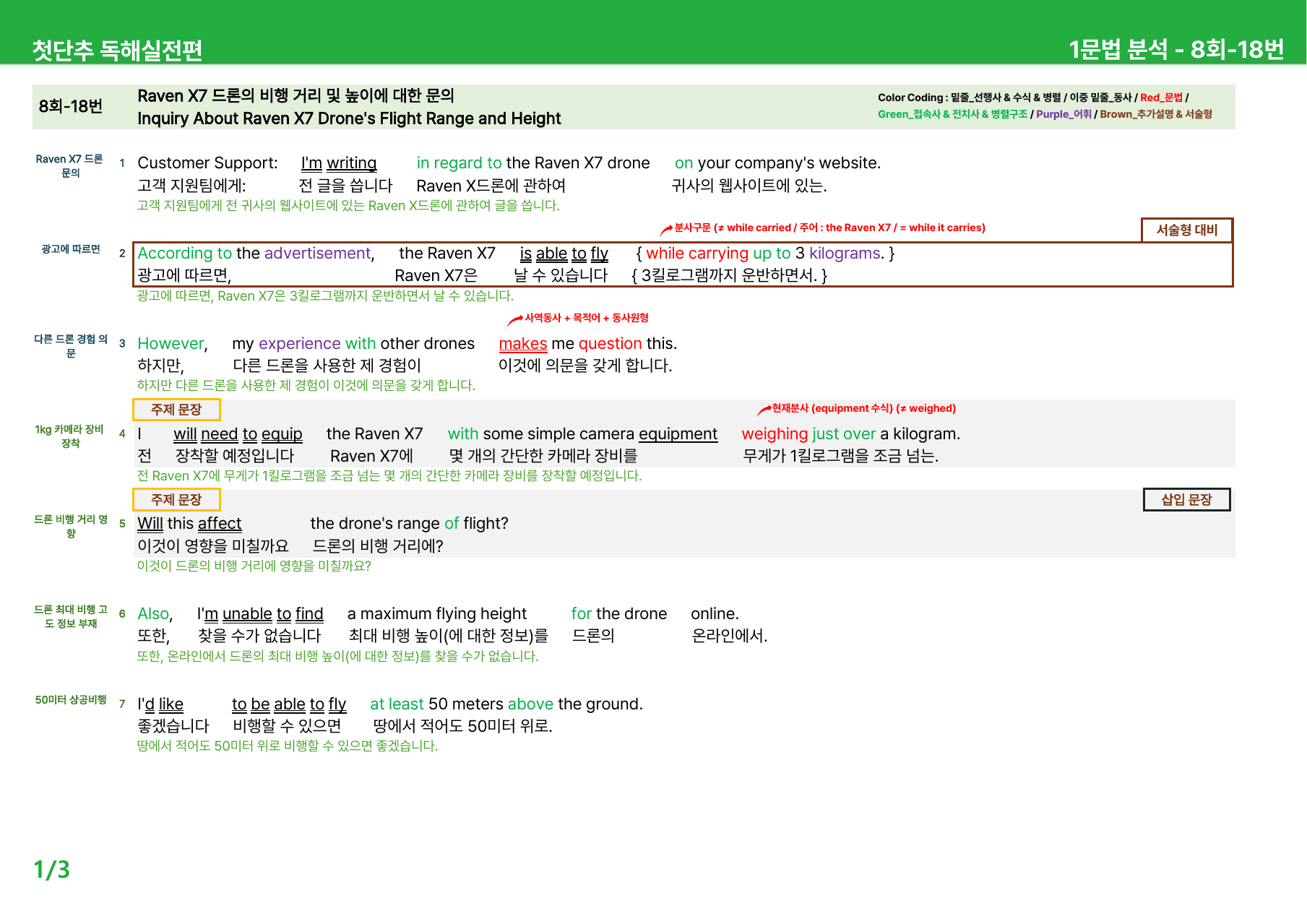The width and height of the screenshot is (1307, 924).
Task: Click 'my experience with other drones'
Action: tap(353, 344)
